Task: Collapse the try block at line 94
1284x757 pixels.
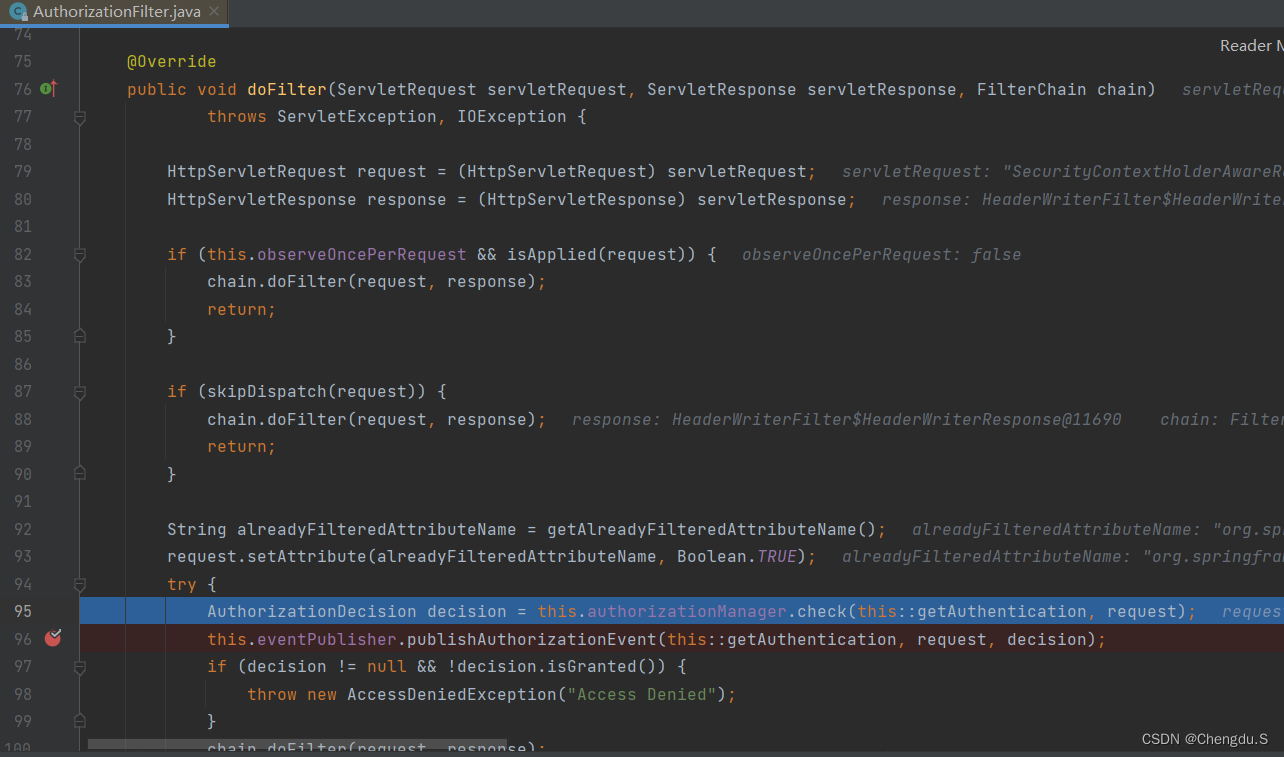Action: point(80,584)
